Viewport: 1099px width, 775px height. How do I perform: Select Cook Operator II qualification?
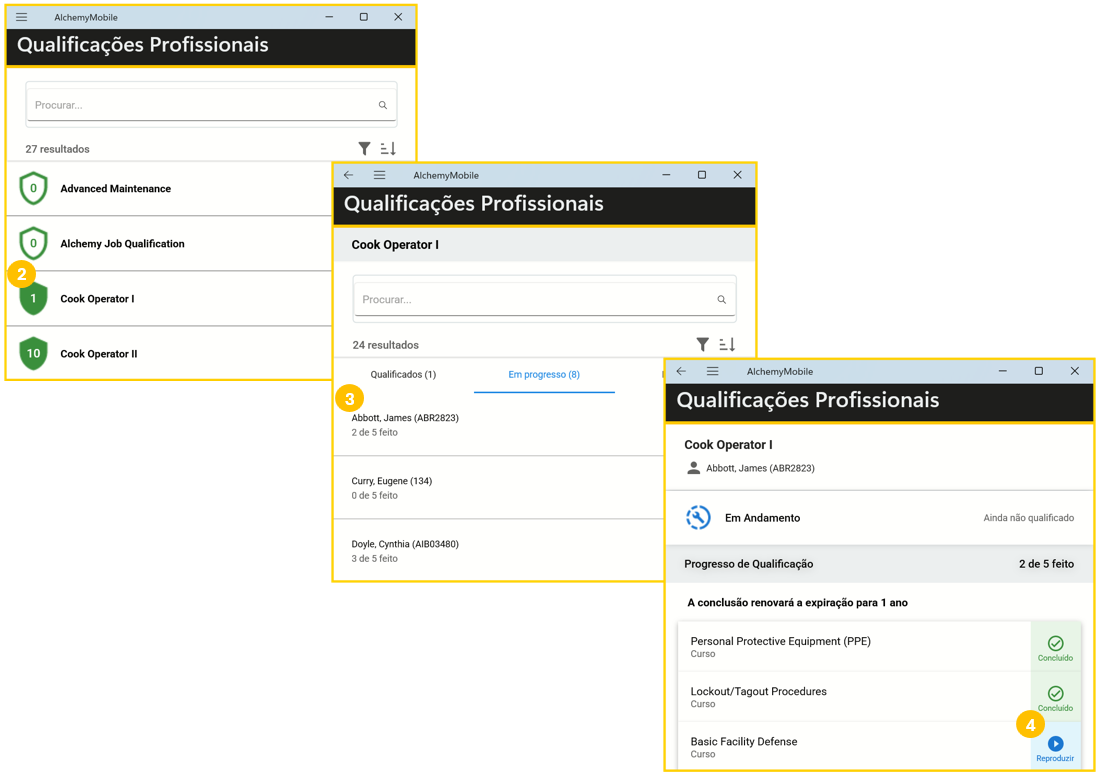coord(98,354)
